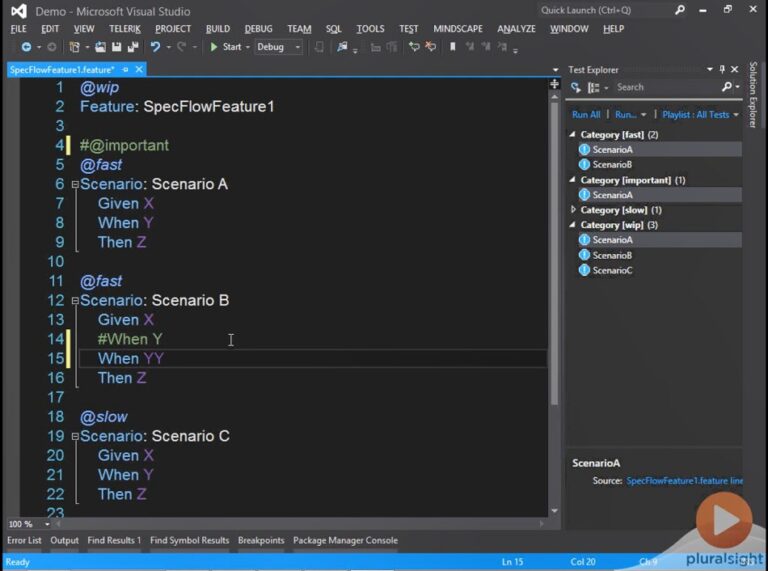Click the editor's vertical scrollbar
The width and height of the screenshot is (768, 571).
[x=555, y=250]
